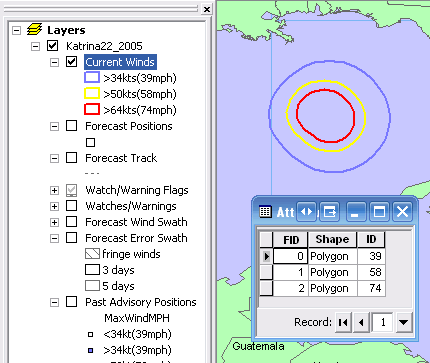The height and width of the screenshot is (363, 430).
Task: Uncheck the Katrina22_2005 group layer
Action: click(x=53, y=46)
